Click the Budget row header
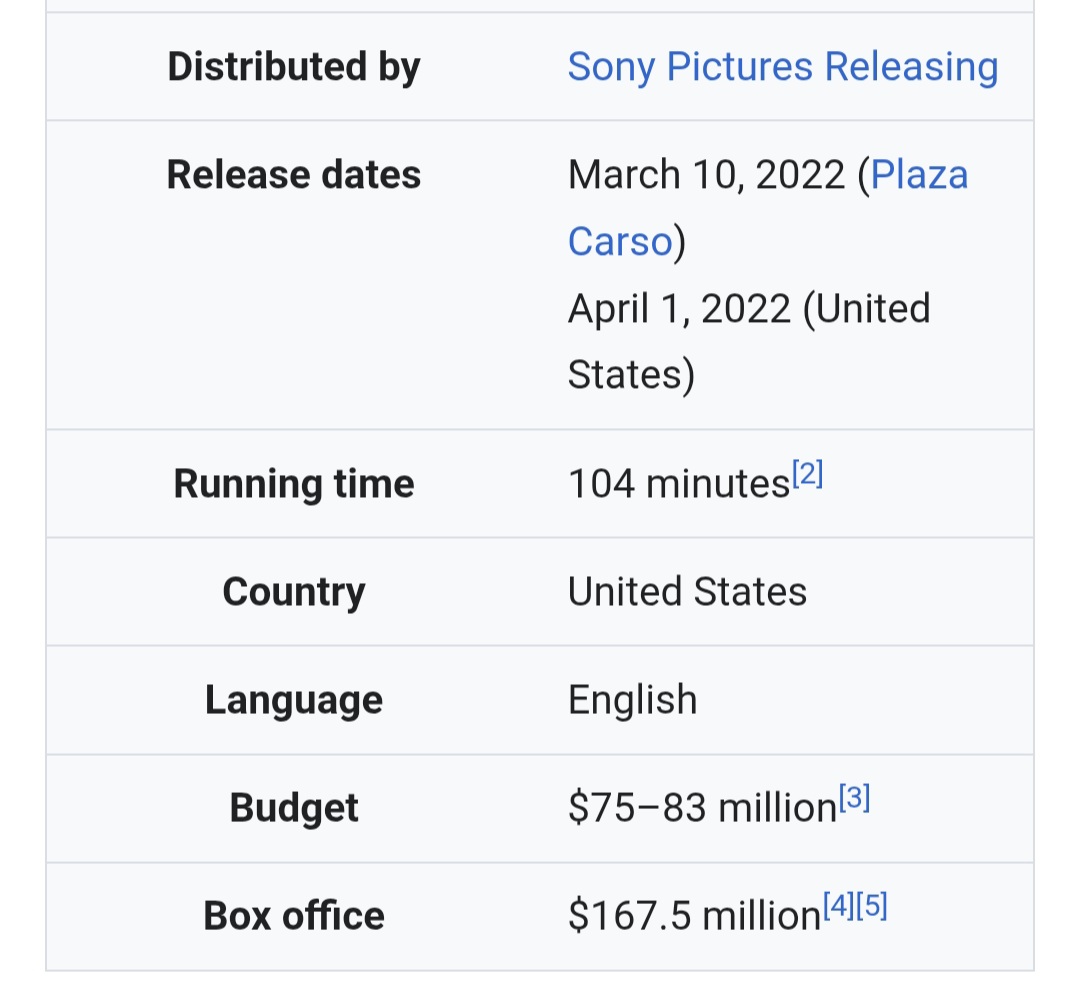This screenshot has height=999, width=1080. [x=294, y=808]
